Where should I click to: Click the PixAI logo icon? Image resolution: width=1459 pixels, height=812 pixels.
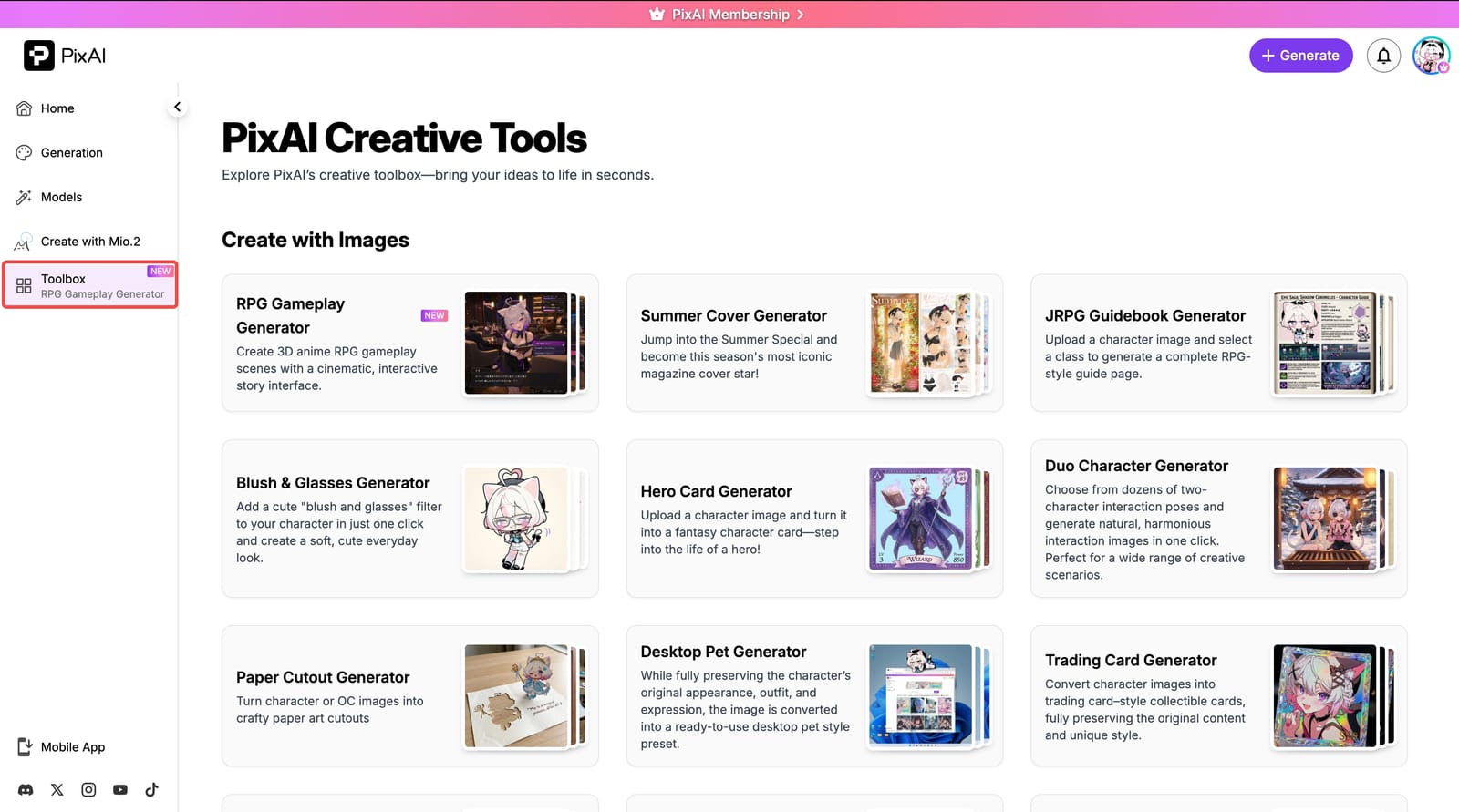coord(39,56)
